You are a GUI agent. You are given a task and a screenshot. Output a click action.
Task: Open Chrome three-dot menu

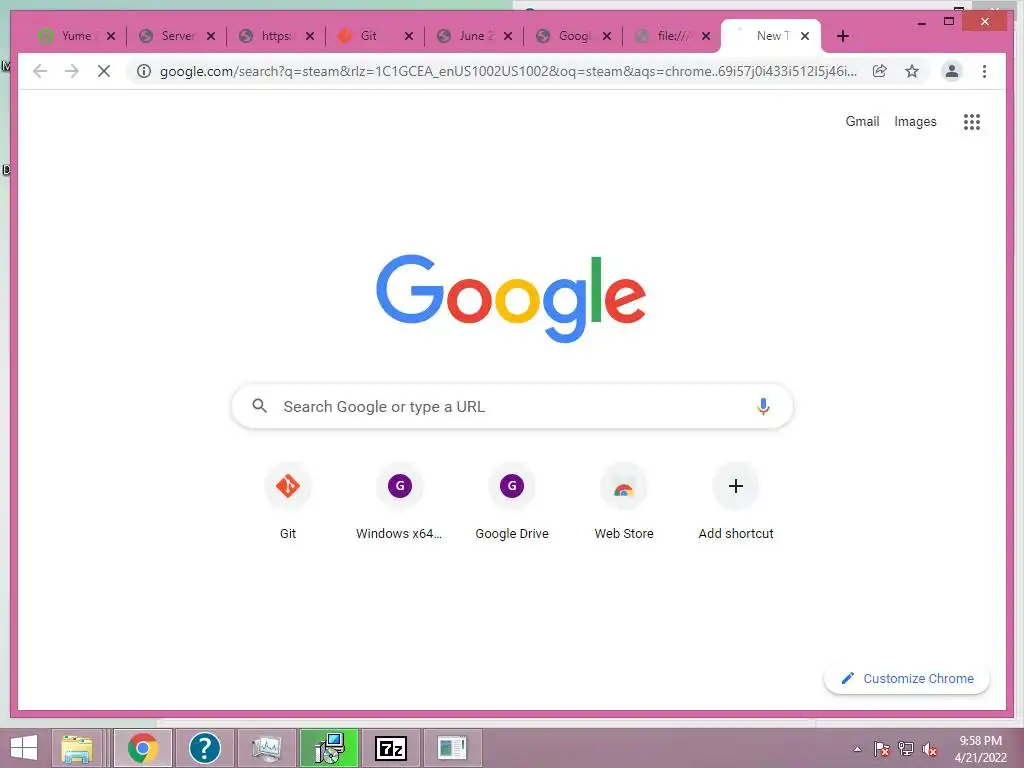pyautogui.click(x=984, y=71)
